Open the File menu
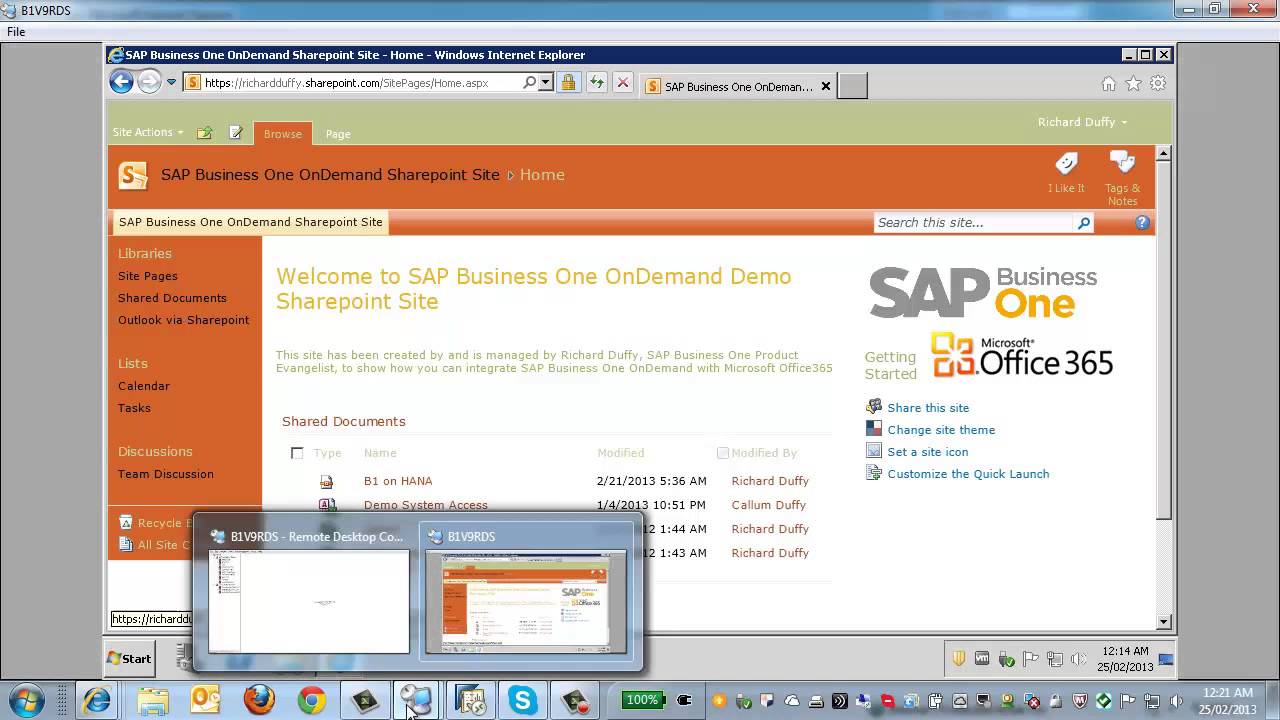The image size is (1280, 720). point(16,32)
